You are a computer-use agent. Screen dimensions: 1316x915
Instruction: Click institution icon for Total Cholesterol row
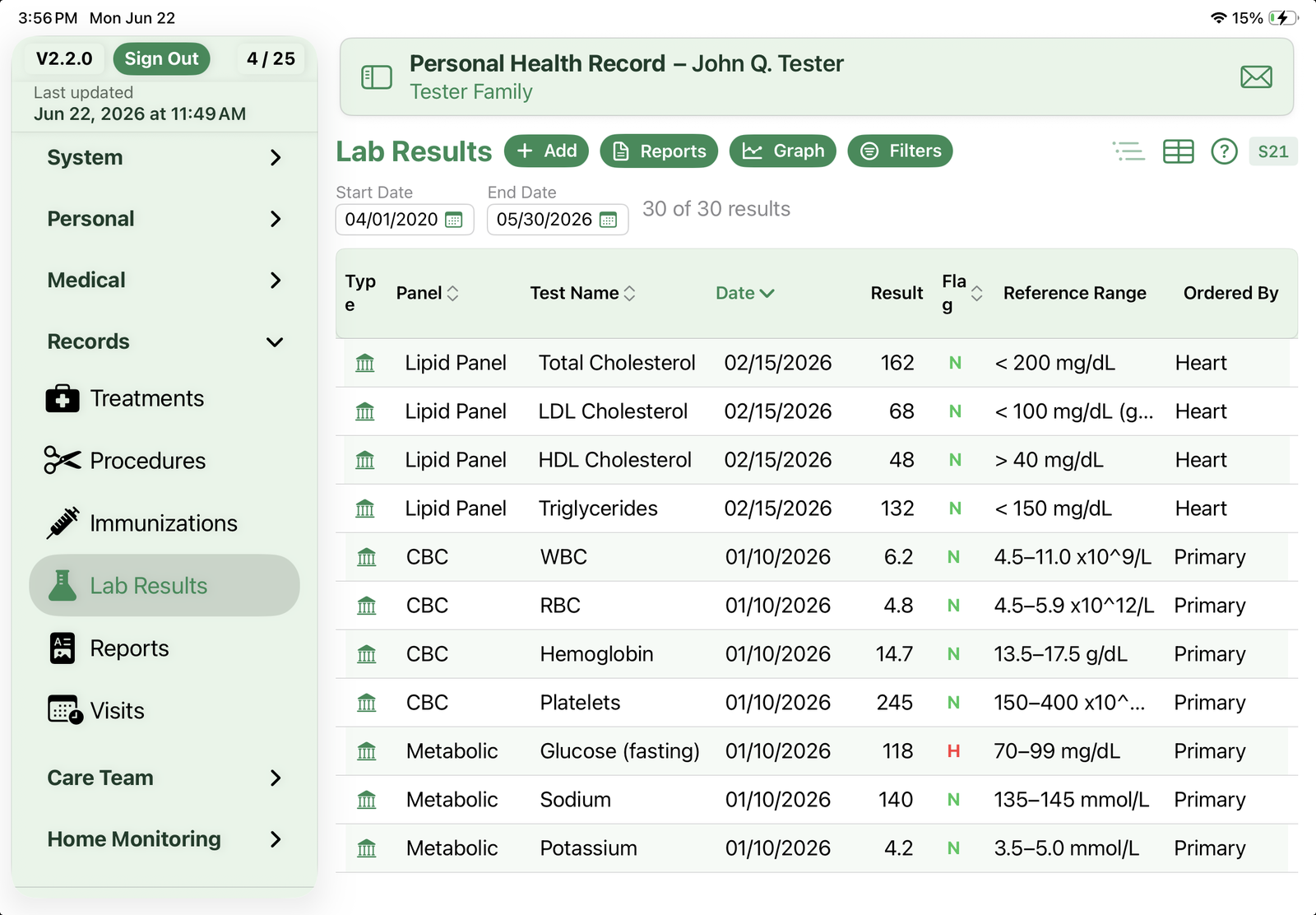coord(364,363)
